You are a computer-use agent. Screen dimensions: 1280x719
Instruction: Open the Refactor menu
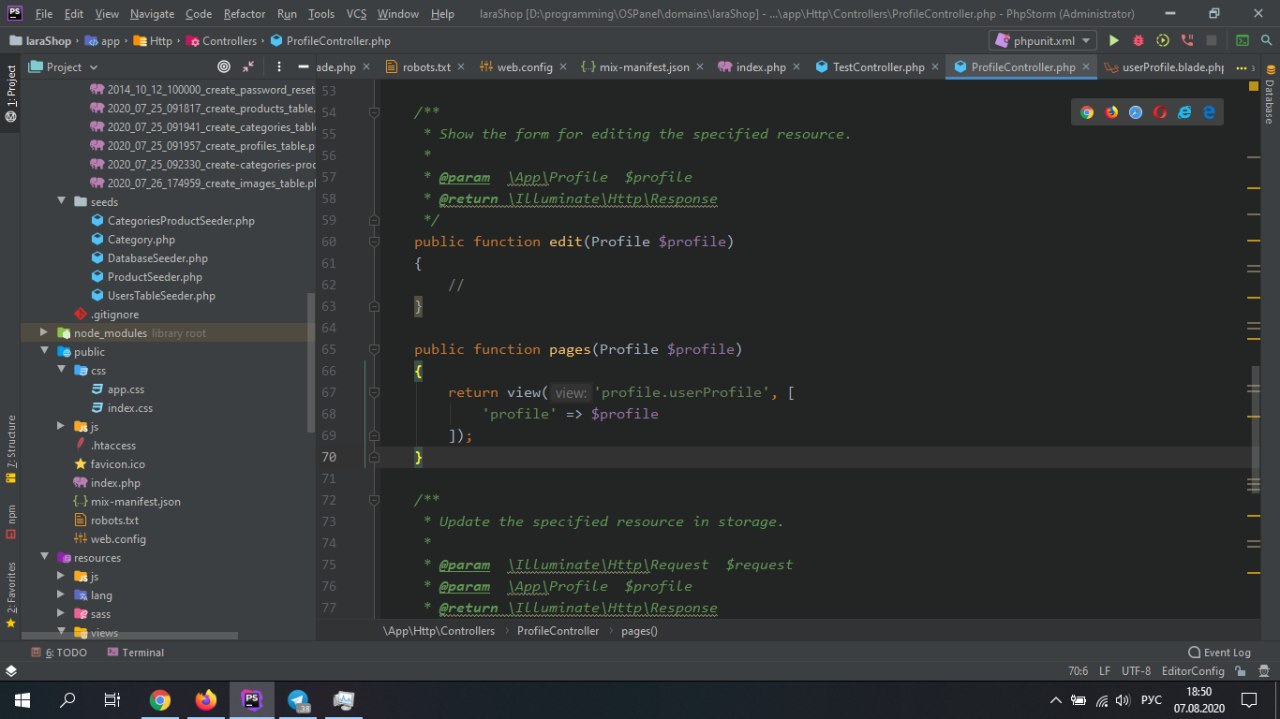pos(244,14)
